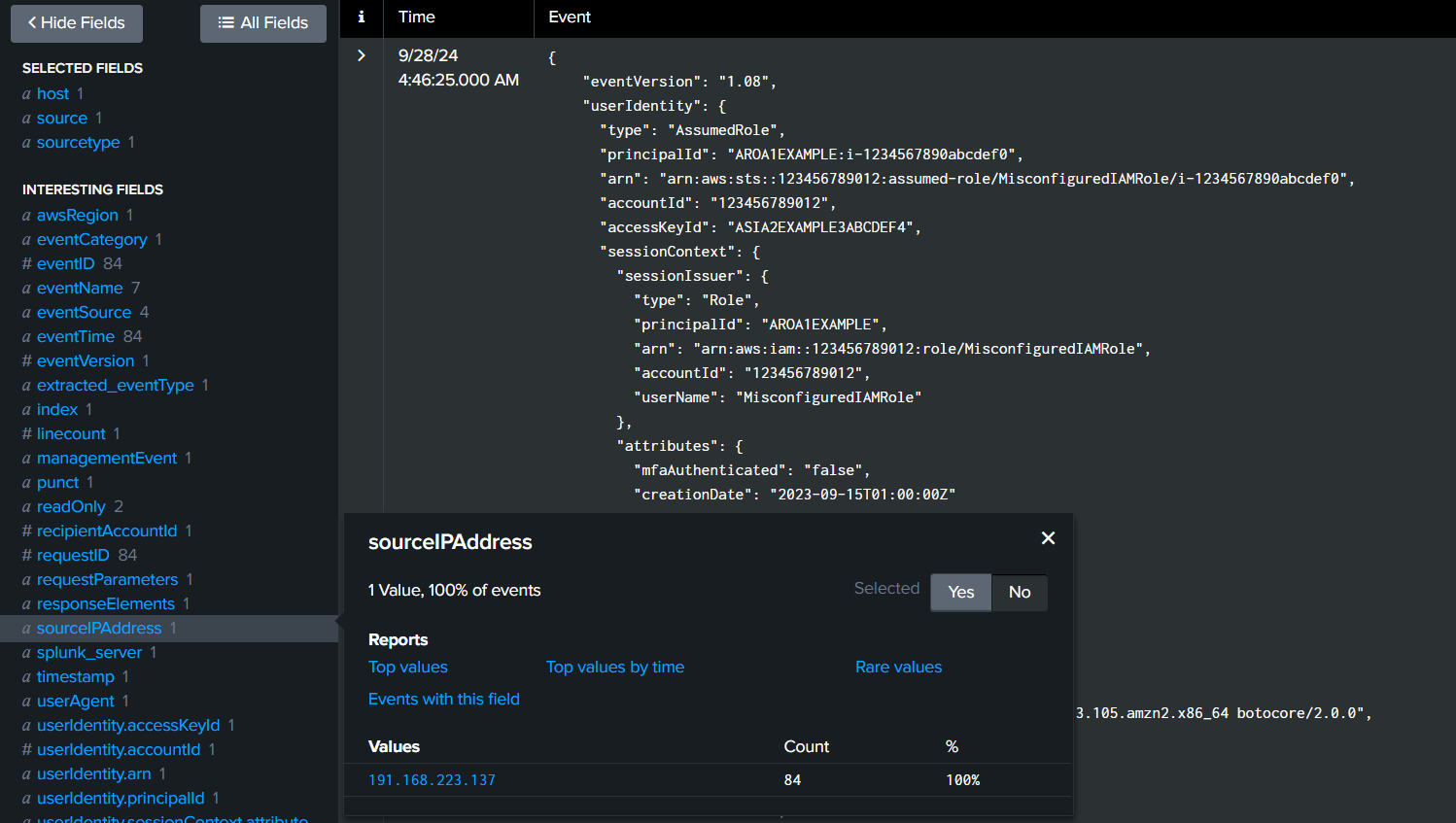Open the eventCategory field
The height and width of the screenshot is (823, 1456).
pyautogui.click(x=92, y=239)
